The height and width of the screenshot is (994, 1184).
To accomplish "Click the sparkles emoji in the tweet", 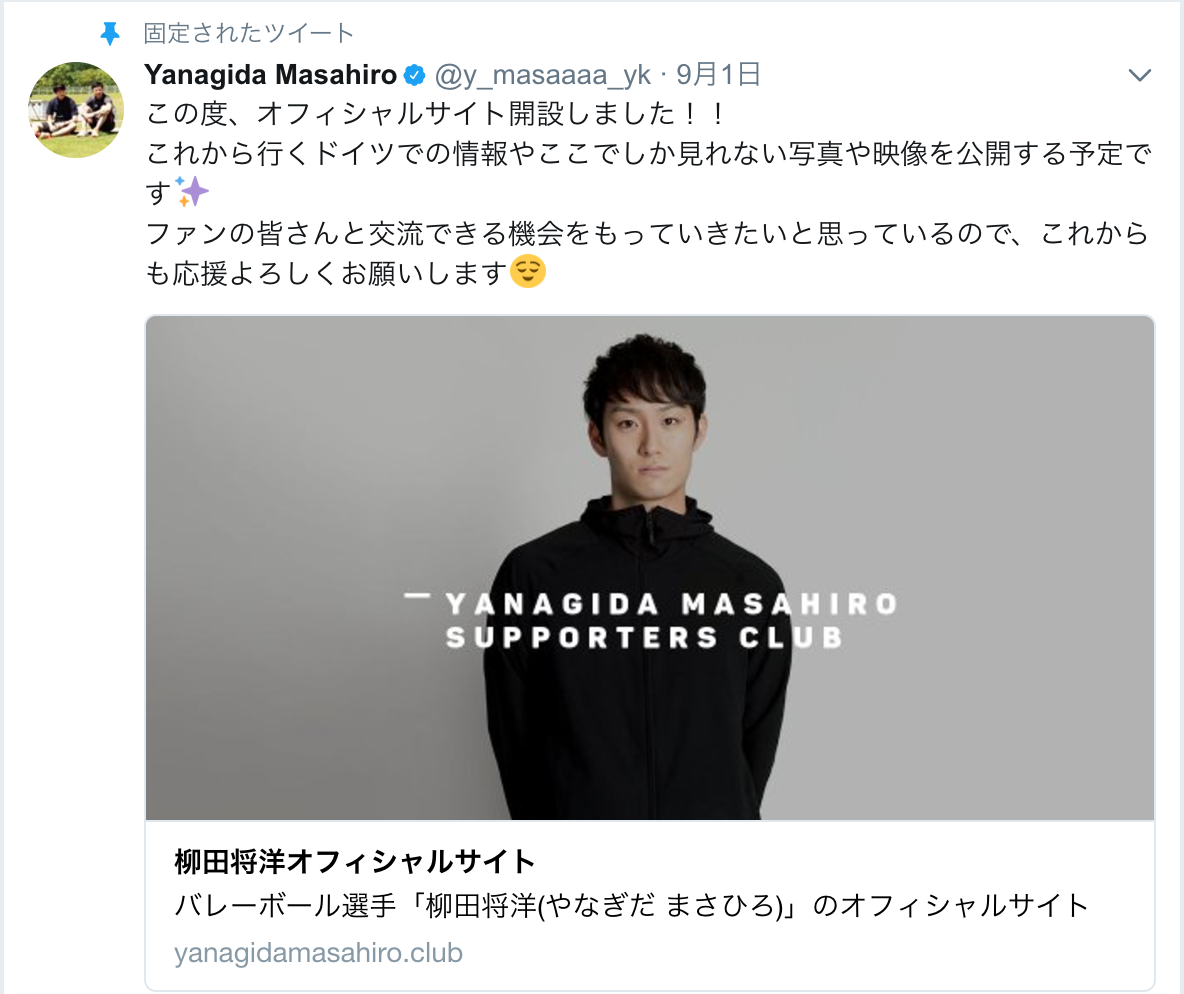I will pos(192,192).
